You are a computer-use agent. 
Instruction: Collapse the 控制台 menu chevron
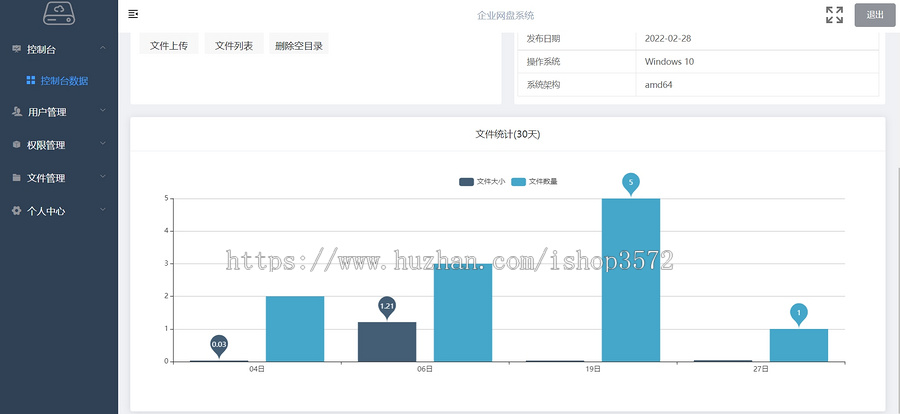click(103, 48)
